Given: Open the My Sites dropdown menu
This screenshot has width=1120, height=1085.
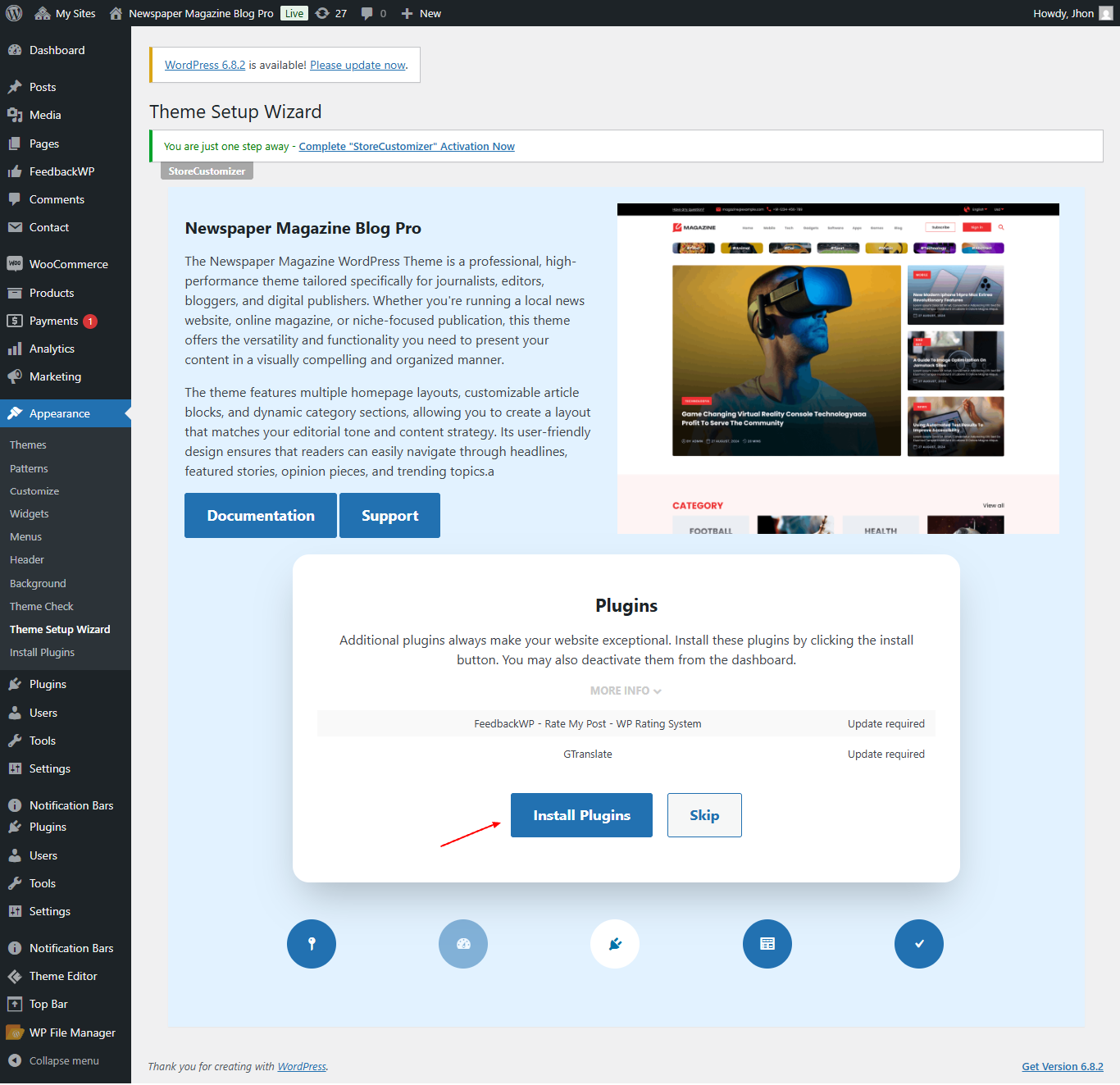Looking at the screenshot, I should pyautogui.click(x=65, y=13).
